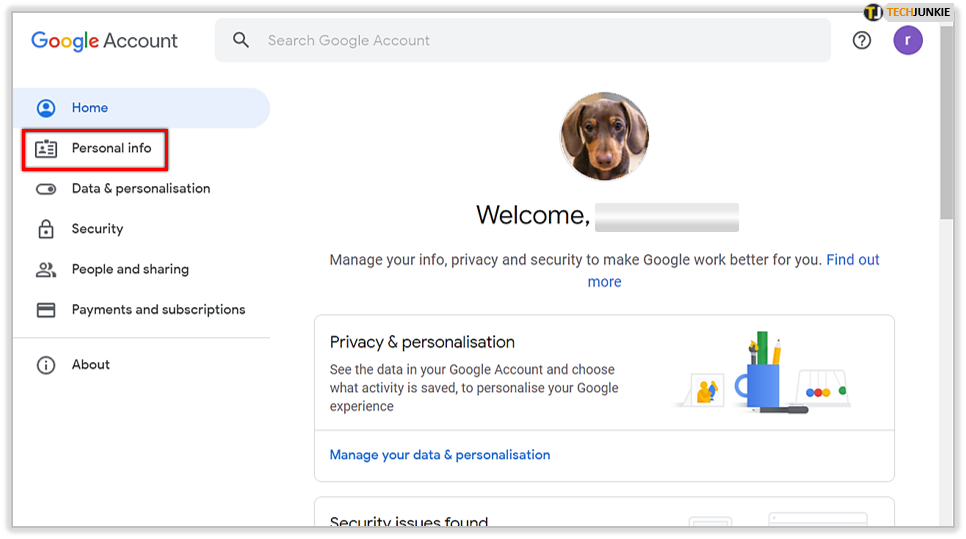The width and height of the screenshot is (966, 539).
Task: Click the Privacy card illustration
Action: [x=763, y=372]
